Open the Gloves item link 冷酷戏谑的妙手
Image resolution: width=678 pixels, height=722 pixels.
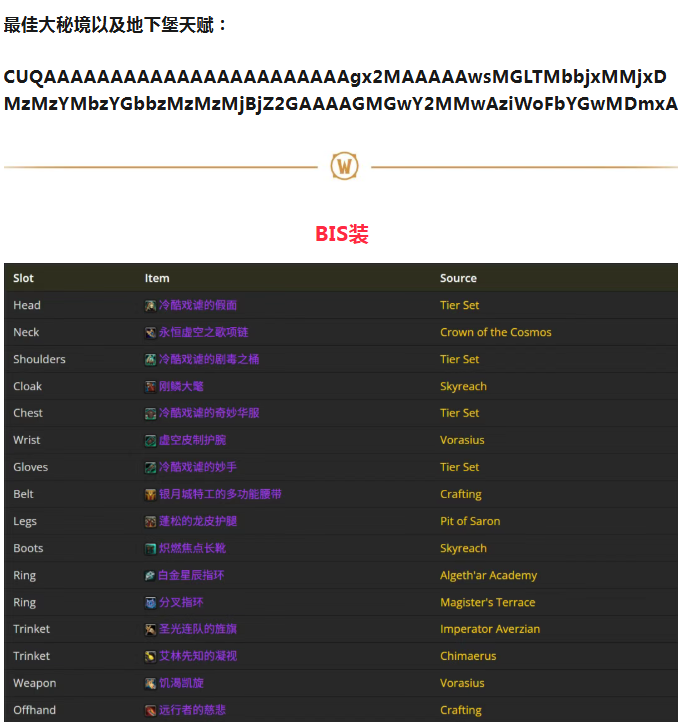pyautogui.click(x=197, y=467)
